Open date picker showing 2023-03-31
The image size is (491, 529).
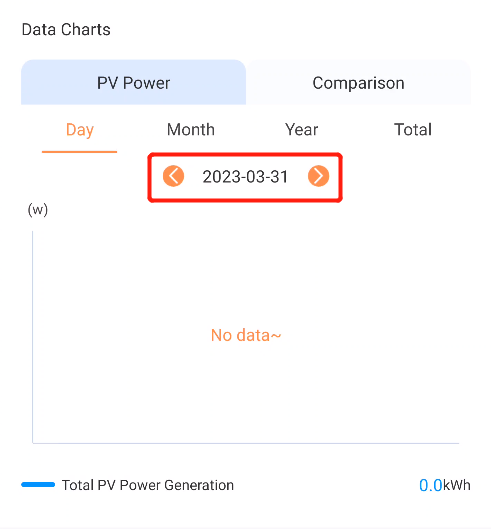pos(245,176)
